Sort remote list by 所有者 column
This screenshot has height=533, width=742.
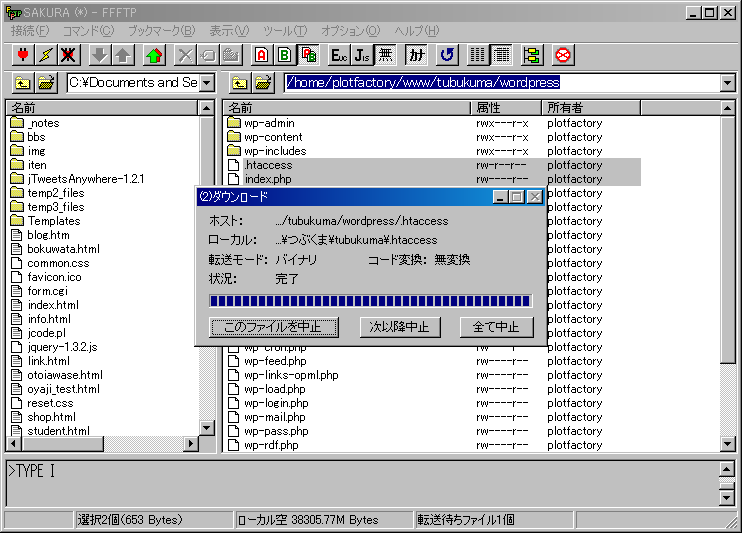tap(591, 108)
